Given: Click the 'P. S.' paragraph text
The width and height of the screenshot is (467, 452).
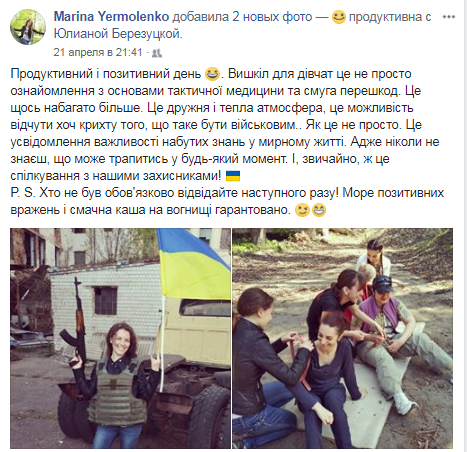Looking at the screenshot, I should tap(227, 201).
